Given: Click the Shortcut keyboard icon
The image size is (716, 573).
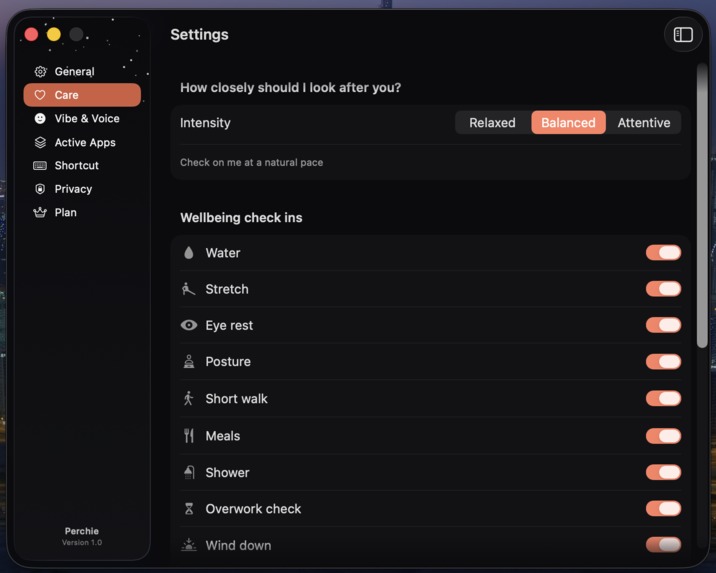Looking at the screenshot, I should coord(40,165).
